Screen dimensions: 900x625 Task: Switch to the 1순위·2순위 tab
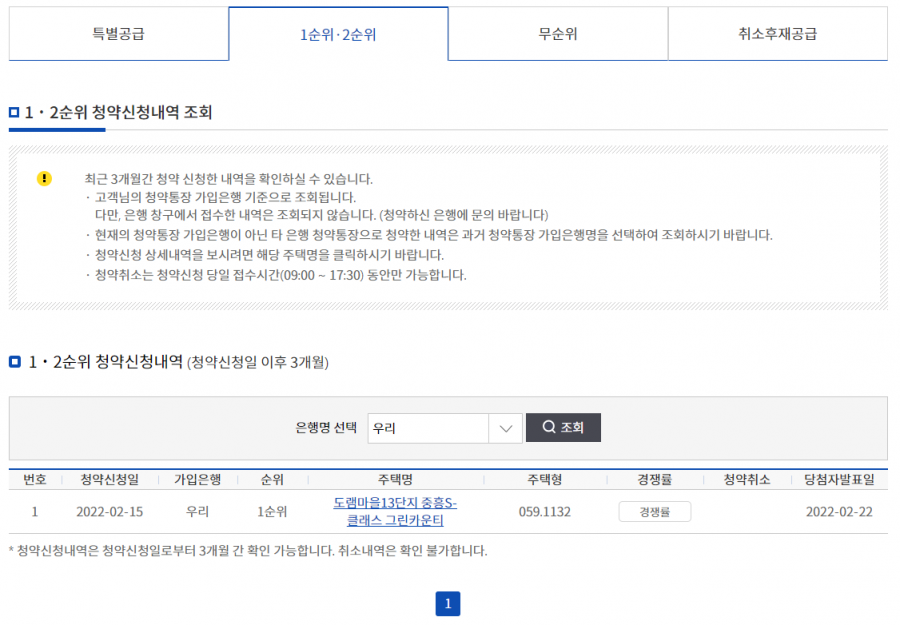click(x=338, y=34)
